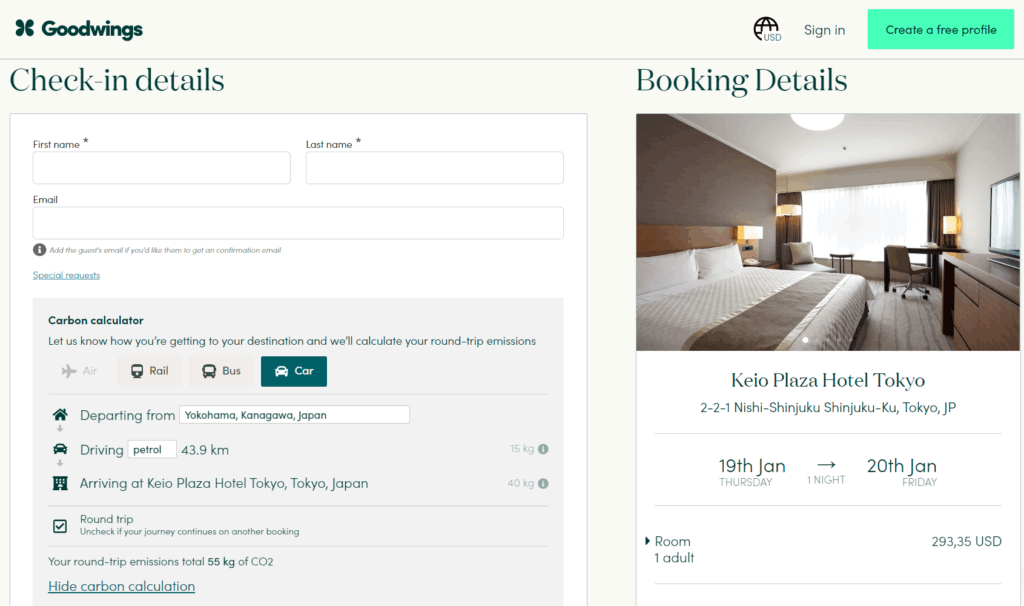
Task: Open the Special requests link
Action: pyautogui.click(x=67, y=275)
